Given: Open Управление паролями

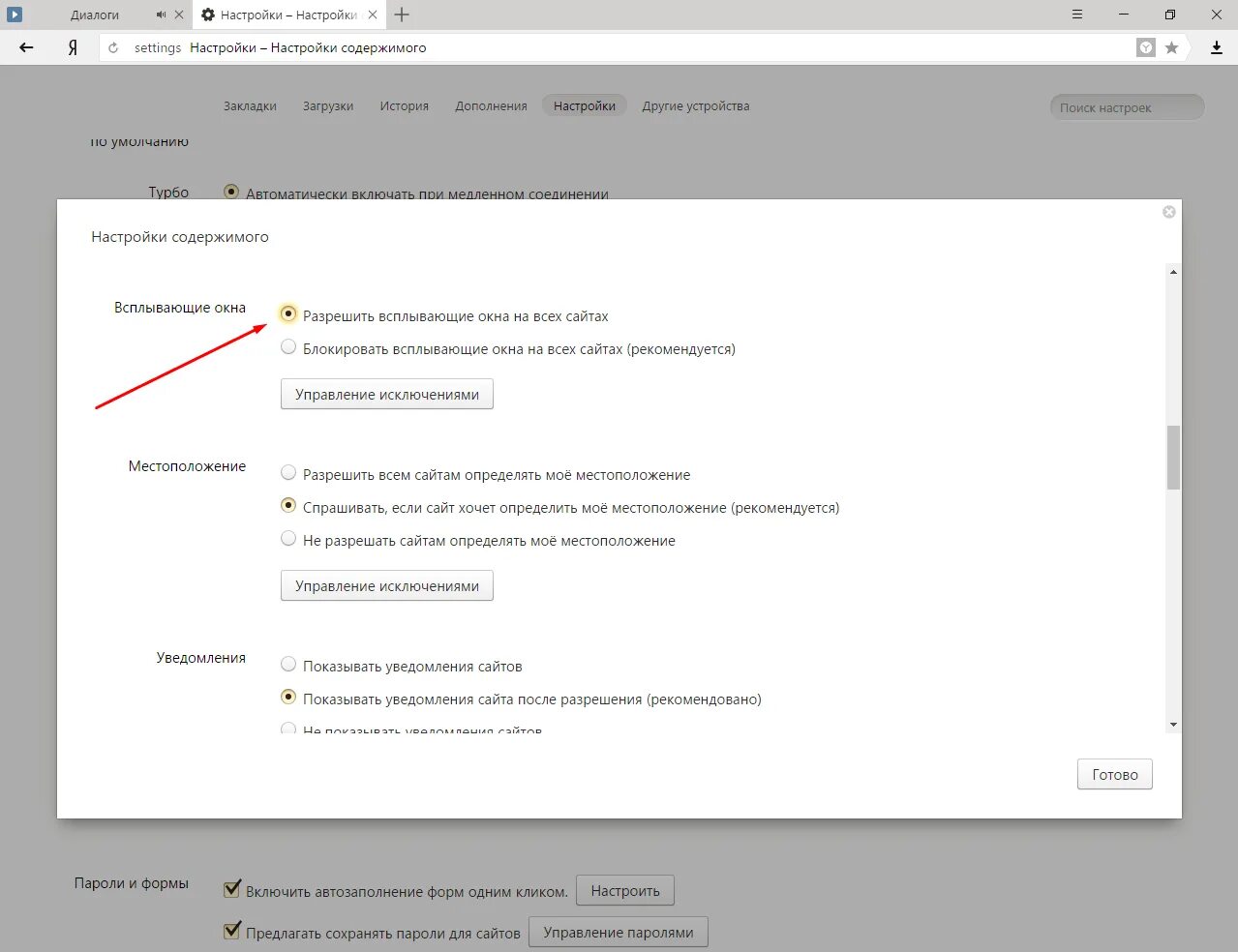Looking at the screenshot, I should (x=619, y=932).
